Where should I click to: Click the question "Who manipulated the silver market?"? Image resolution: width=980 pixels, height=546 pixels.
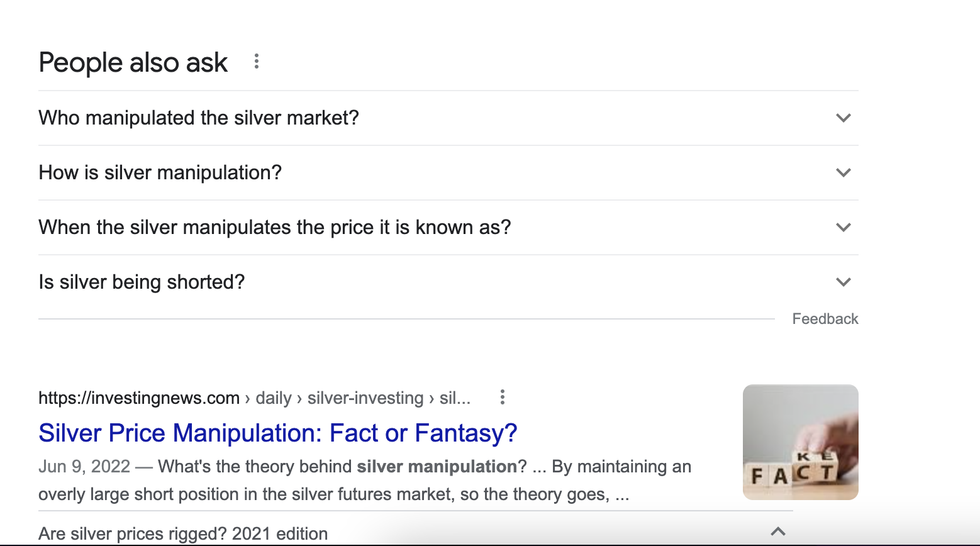pyautogui.click(x=198, y=118)
